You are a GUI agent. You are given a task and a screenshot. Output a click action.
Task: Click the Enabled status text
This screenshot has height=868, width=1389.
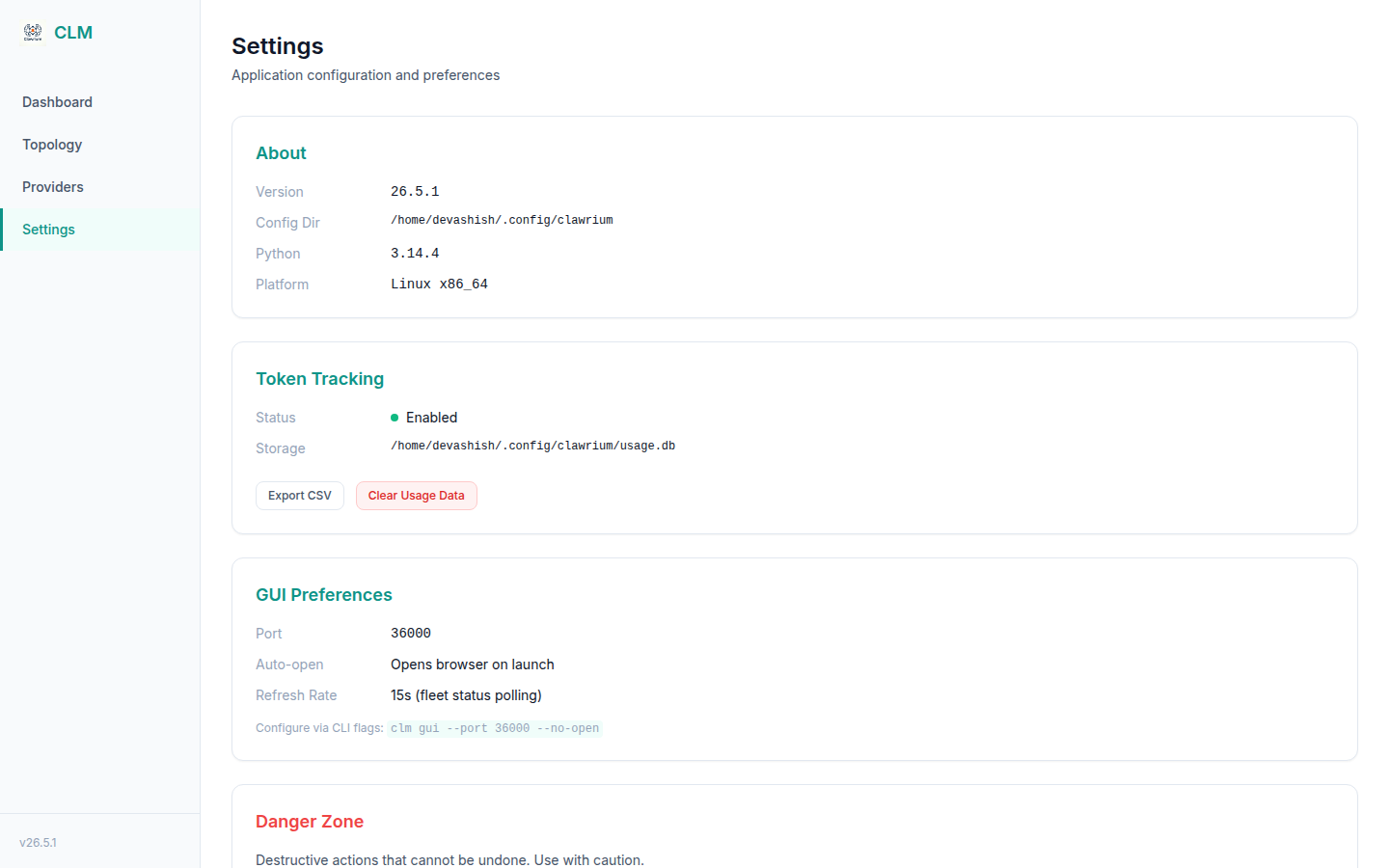pyautogui.click(x=431, y=418)
